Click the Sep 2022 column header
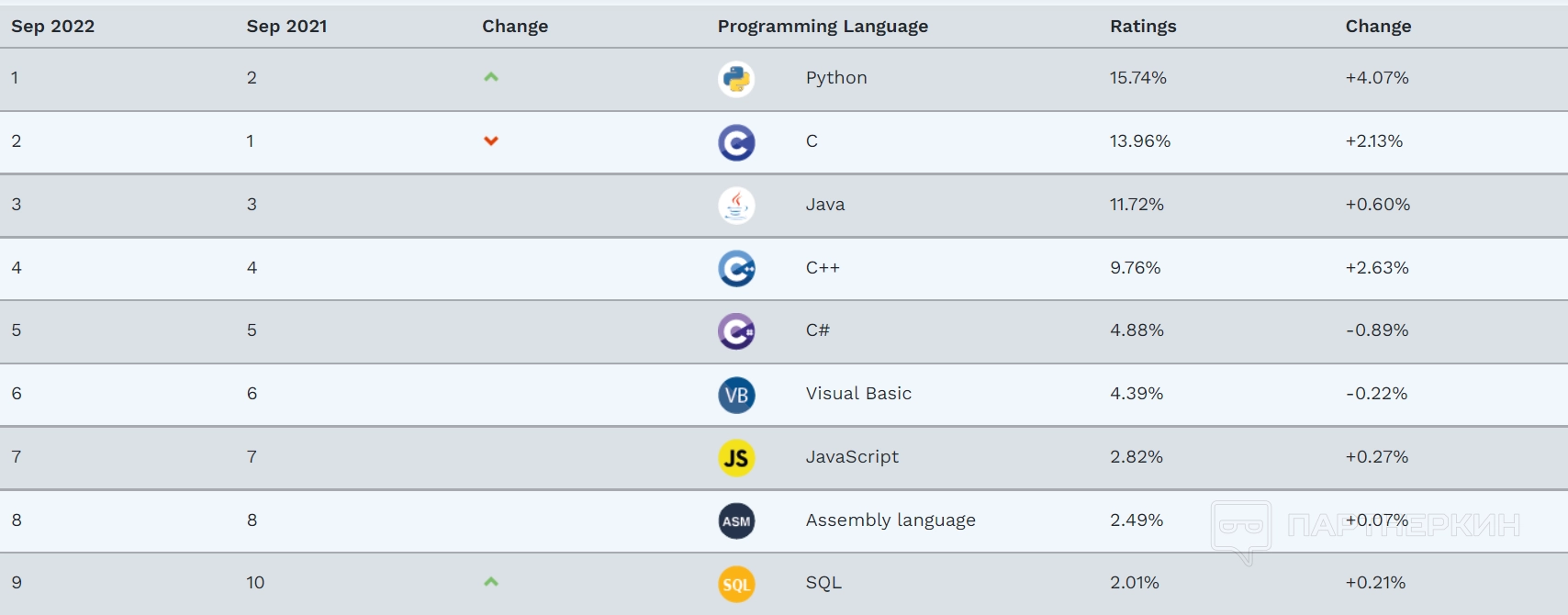1568x615 pixels. (x=52, y=27)
